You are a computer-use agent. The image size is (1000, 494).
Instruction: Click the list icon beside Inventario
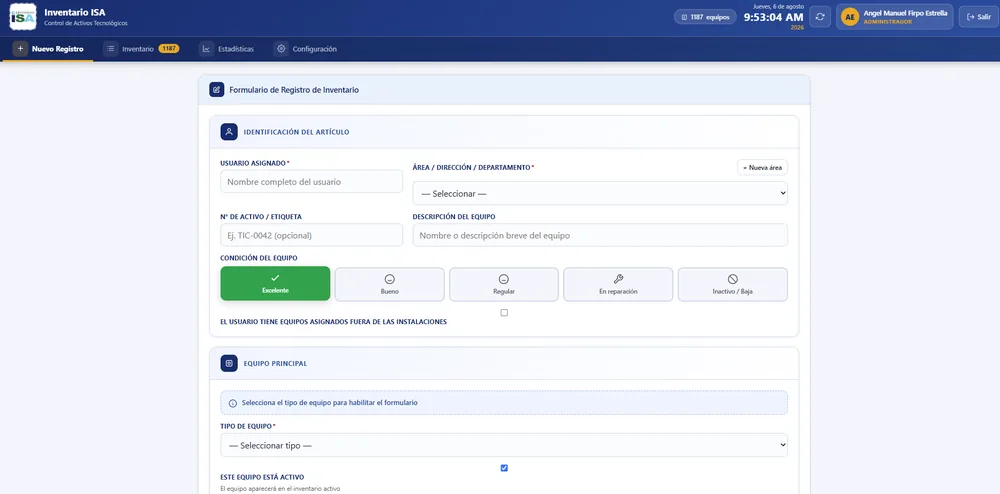point(110,48)
